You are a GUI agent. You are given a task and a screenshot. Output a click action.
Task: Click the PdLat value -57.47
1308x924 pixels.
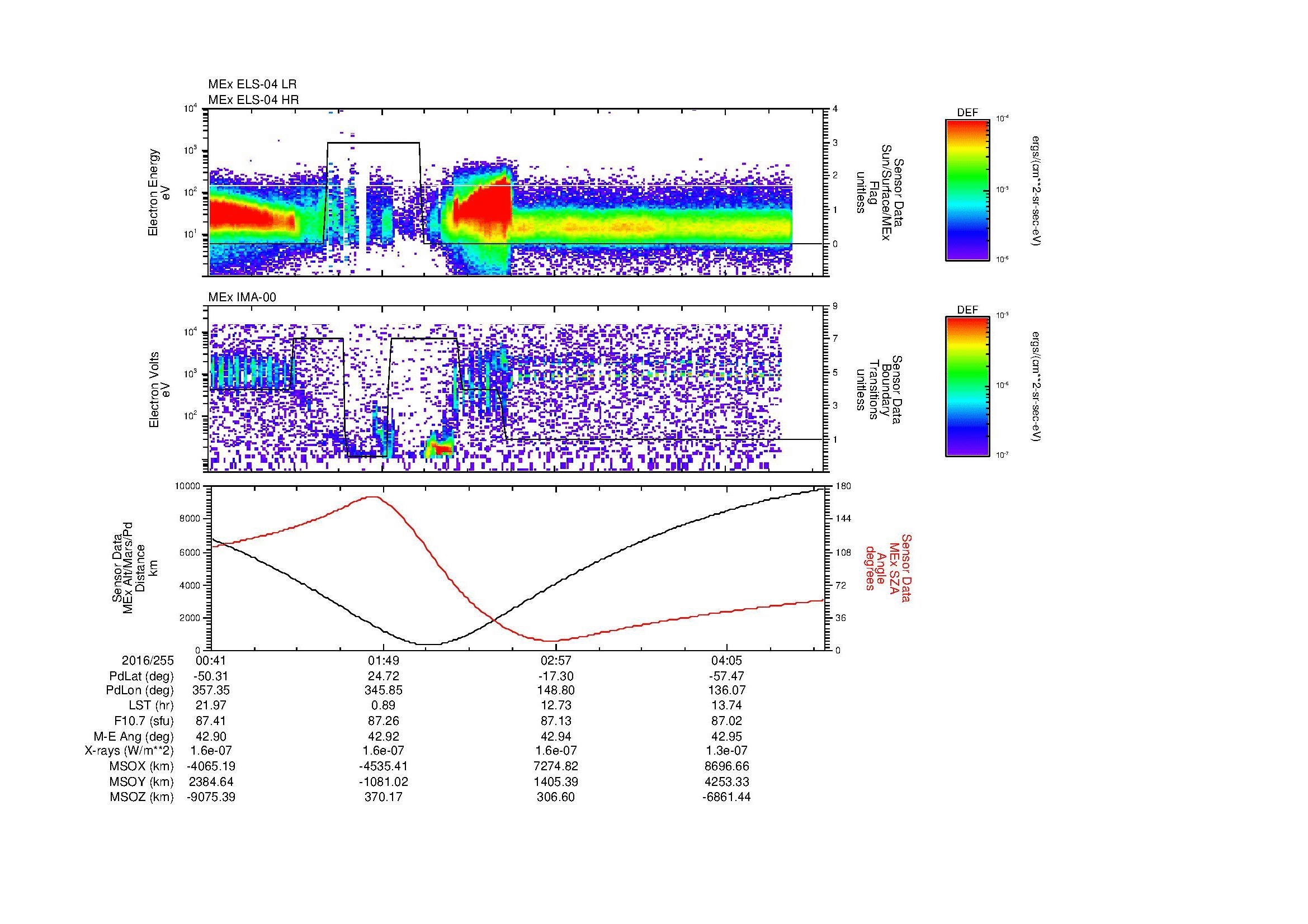pos(727,676)
